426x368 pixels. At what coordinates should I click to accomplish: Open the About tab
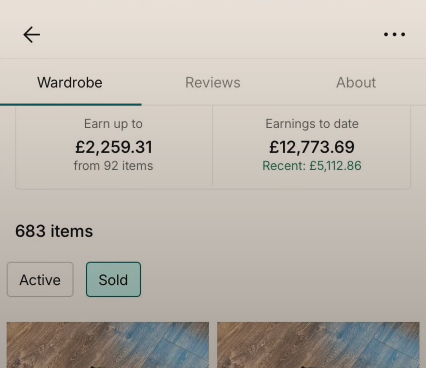tap(356, 82)
